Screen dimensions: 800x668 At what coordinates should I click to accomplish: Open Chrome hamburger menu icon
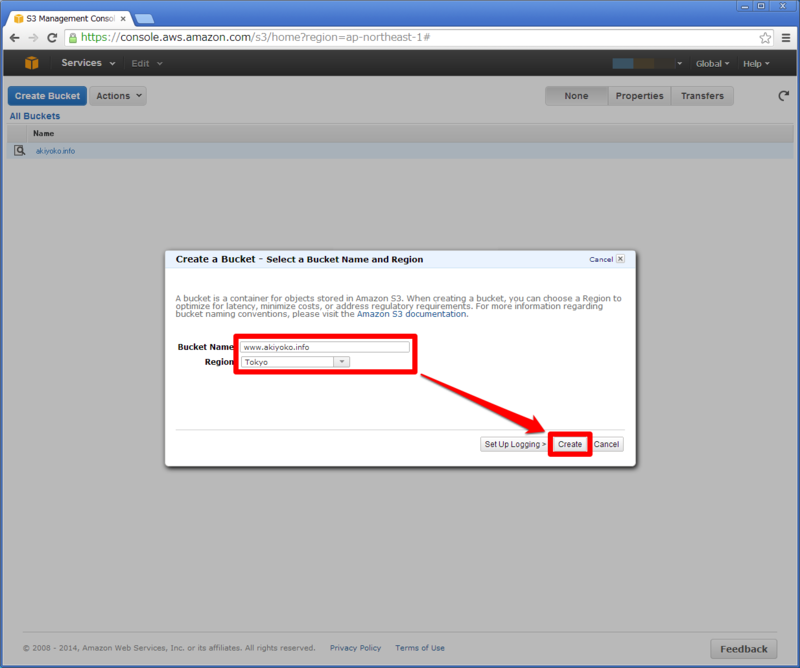(786, 38)
